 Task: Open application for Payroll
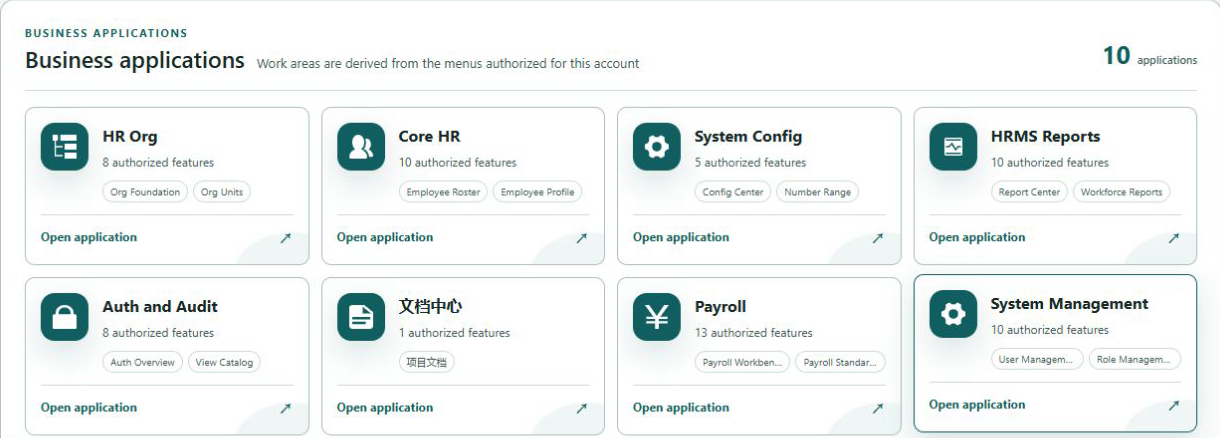point(681,407)
